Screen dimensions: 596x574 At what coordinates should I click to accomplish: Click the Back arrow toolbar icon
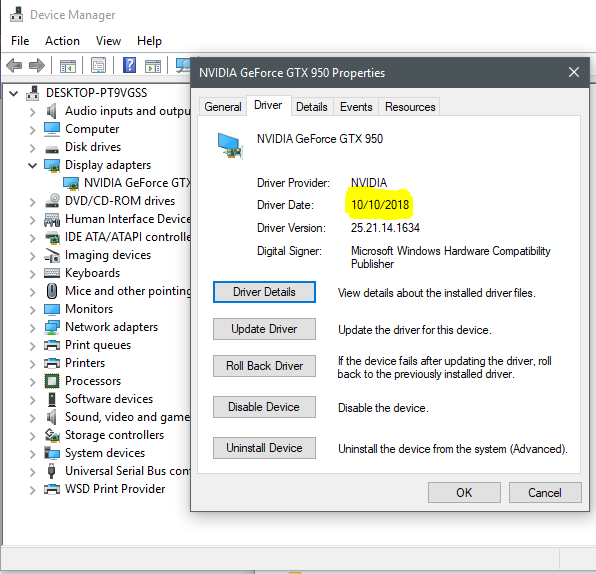(14, 65)
